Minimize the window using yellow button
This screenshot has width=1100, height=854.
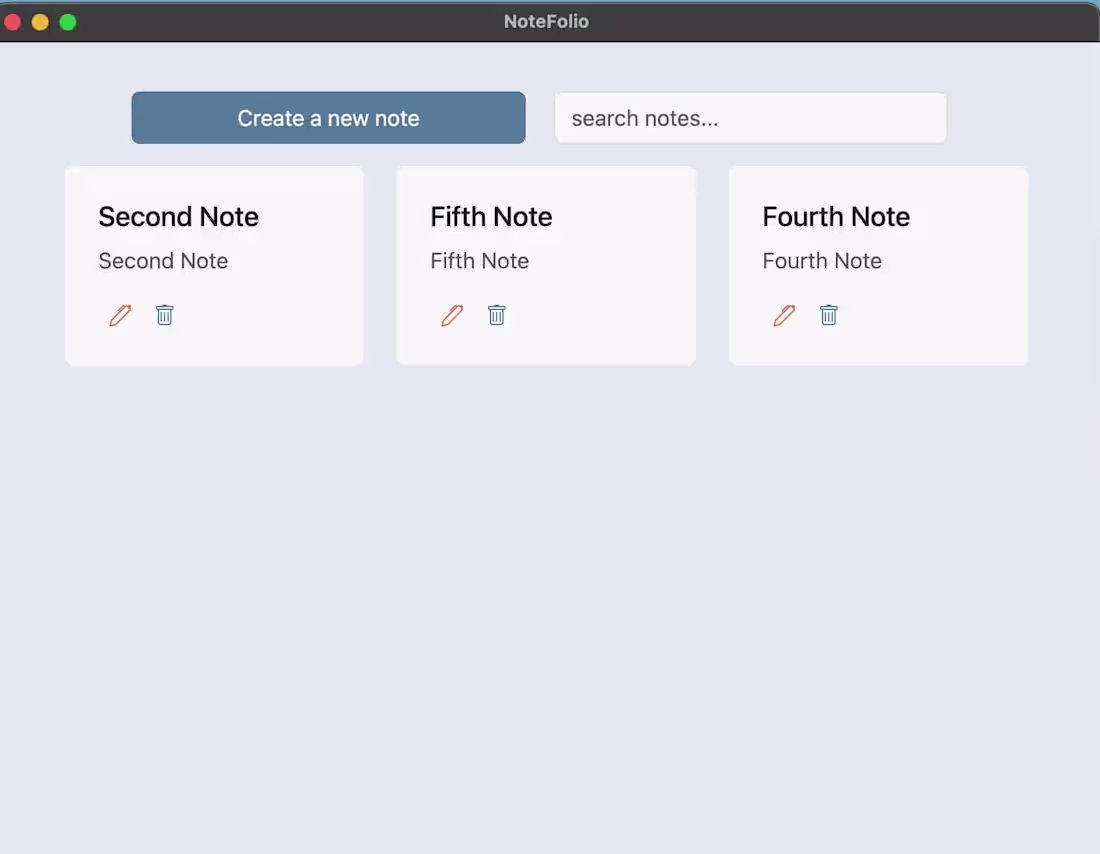coord(40,22)
